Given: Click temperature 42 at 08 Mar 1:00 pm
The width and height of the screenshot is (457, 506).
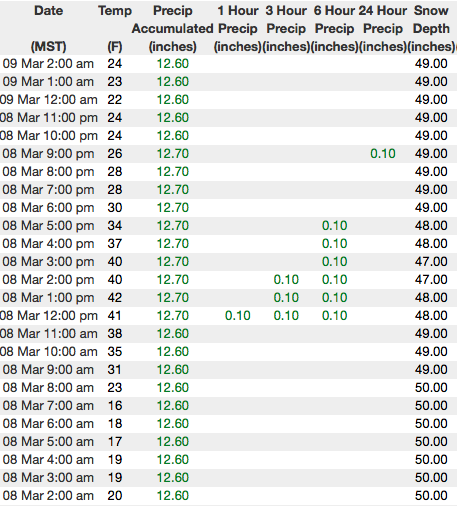Looking at the screenshot, I should coord(115,298).
